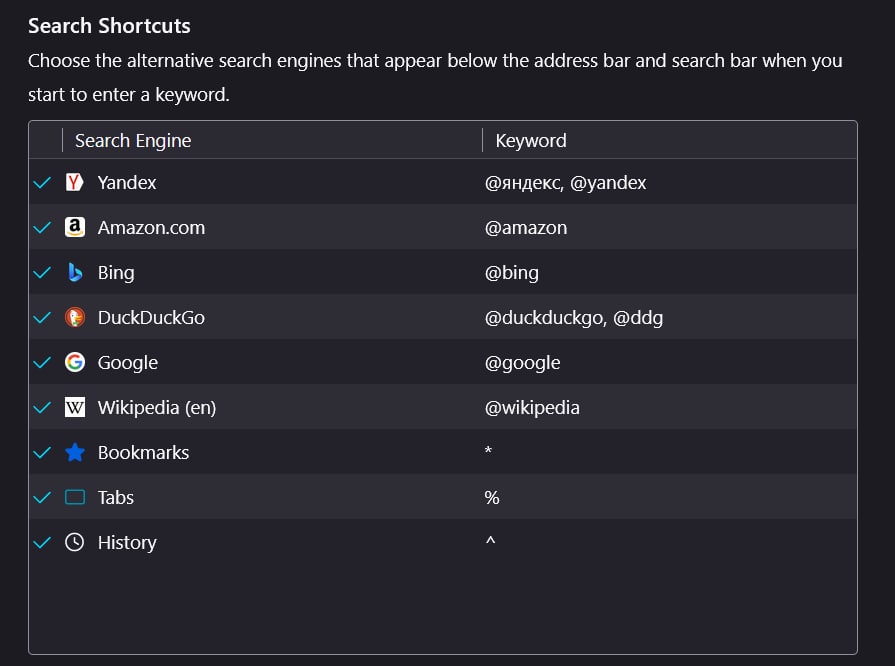Screen dimensions: 895x666
Task: Click the @wikipedia keyword cell
Action: pyautogui.click(x=532, y=408)
